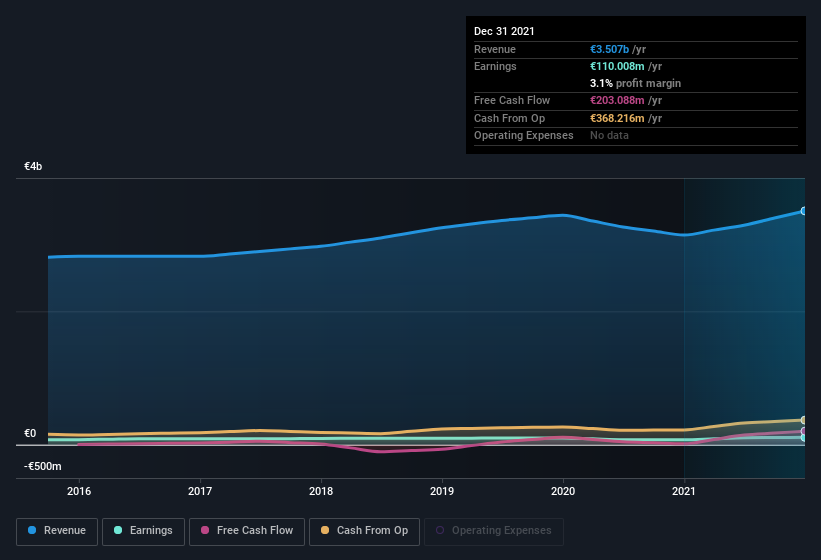This screenshot has width=821, height=560.
Task: Click the Free Cash Flow label in tooltip
Action: click(512, 100)
